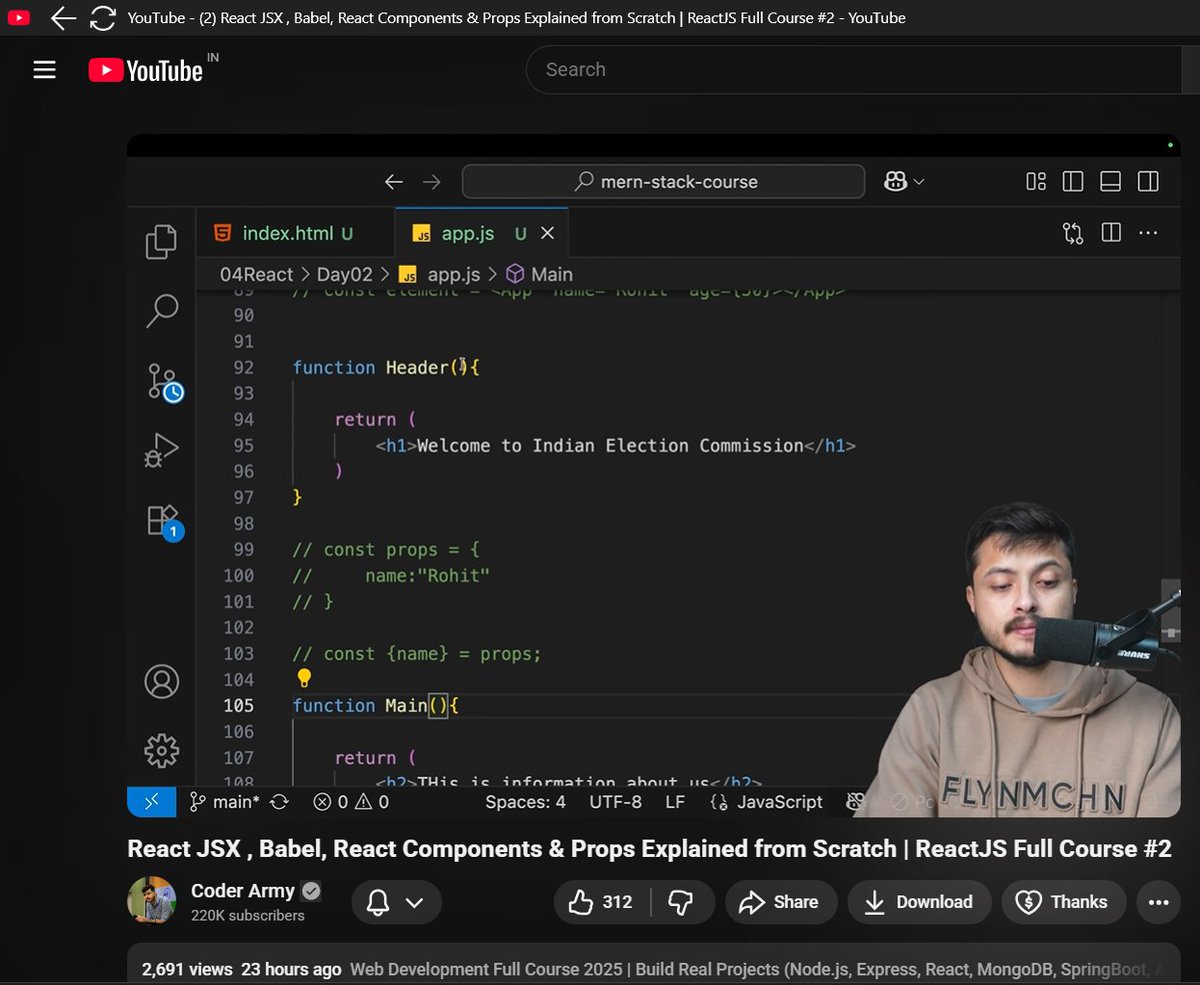Click the Split Editor icon near the tabs

pyautogui.click(x=1110, y=232)
